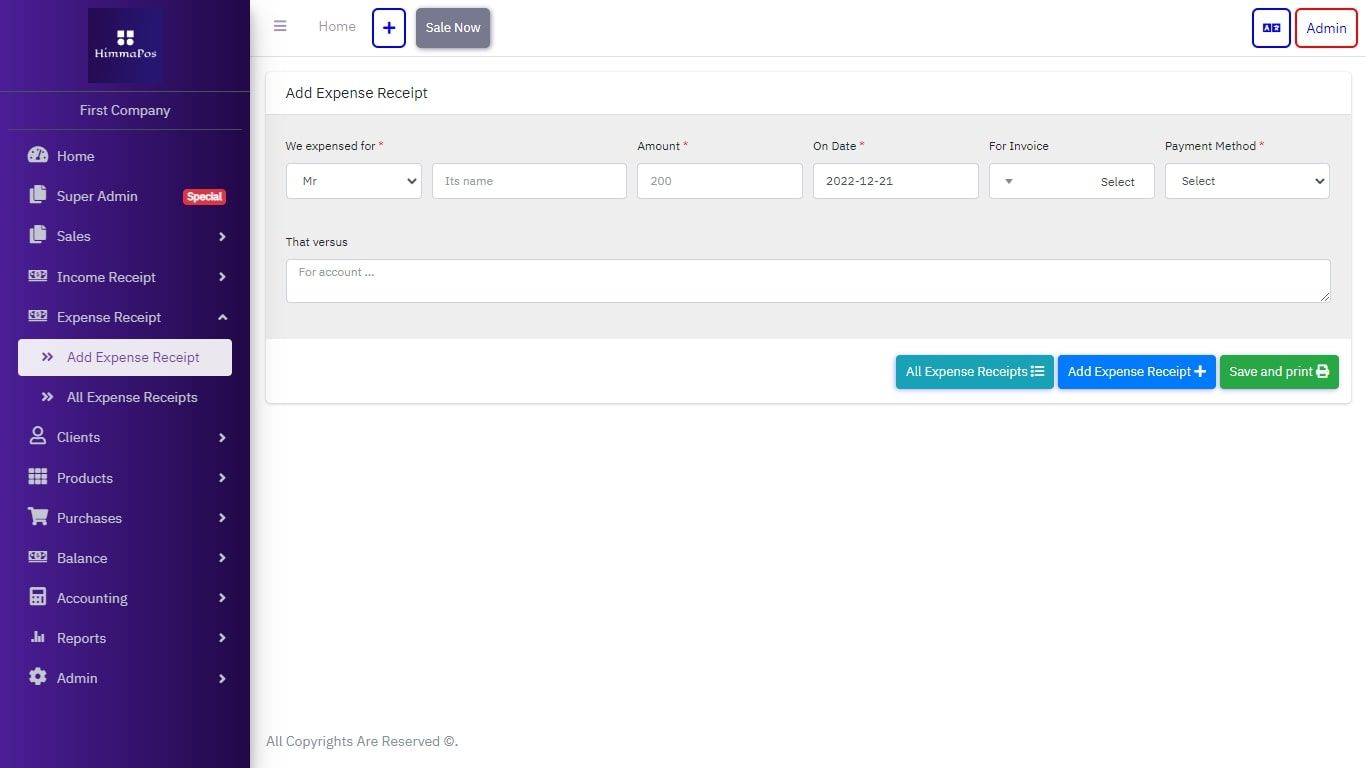Click the Sale Now button
Viewport: 1366px width, 768px height.
pyautogui.click(x=453, y=28)
